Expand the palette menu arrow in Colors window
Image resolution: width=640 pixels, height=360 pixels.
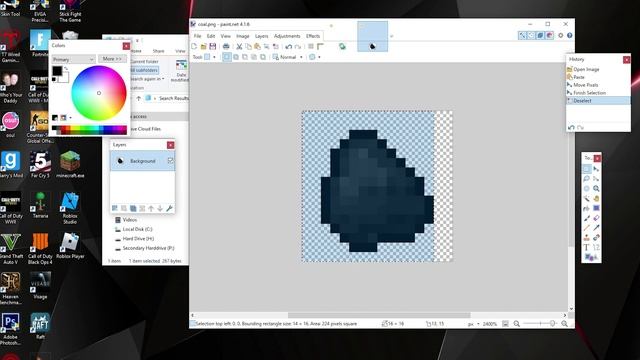coord(71,118)
